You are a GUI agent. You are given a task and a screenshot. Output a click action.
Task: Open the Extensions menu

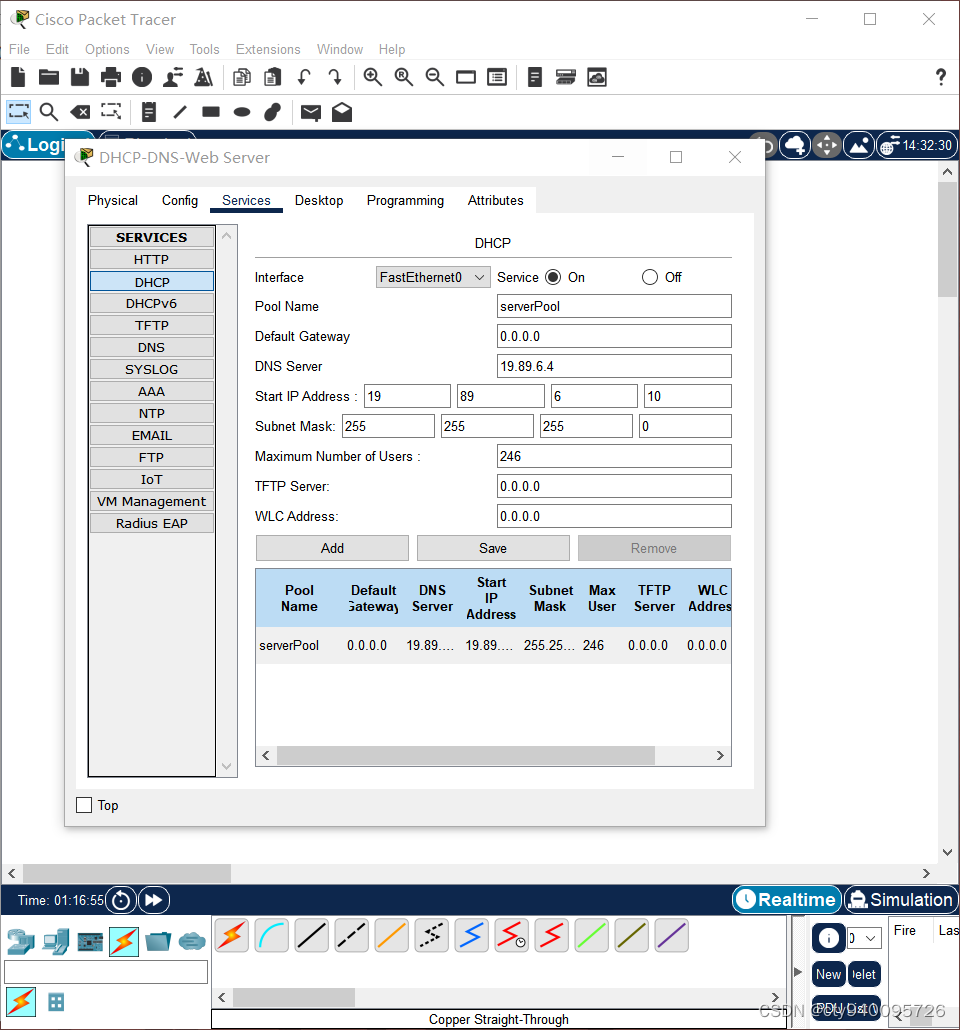(x=268, y=49)
